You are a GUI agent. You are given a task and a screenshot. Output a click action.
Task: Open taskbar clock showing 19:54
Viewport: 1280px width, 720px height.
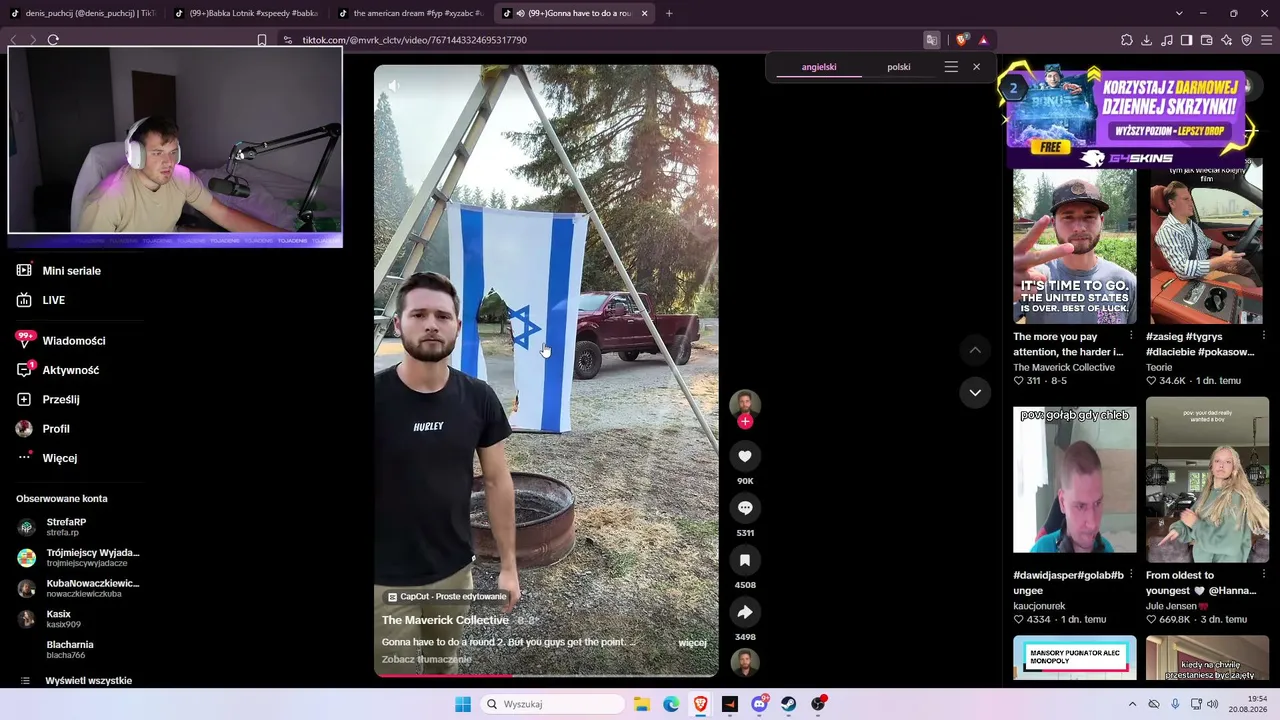pyautogui.click(x=1248, y=704)
